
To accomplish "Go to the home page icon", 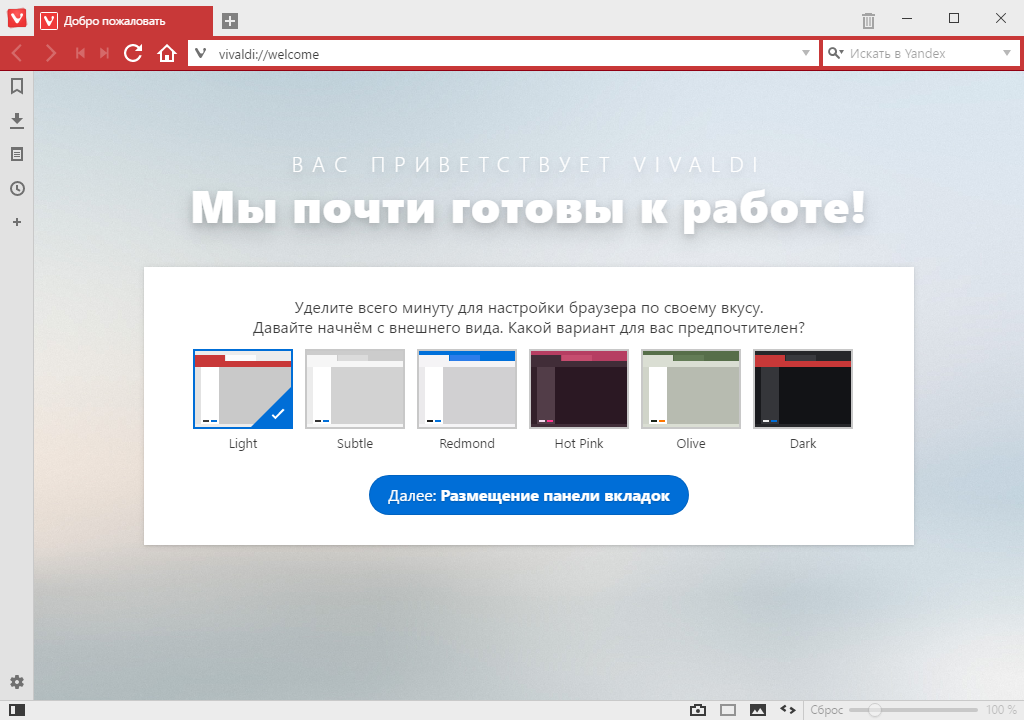I will (167, 54).
